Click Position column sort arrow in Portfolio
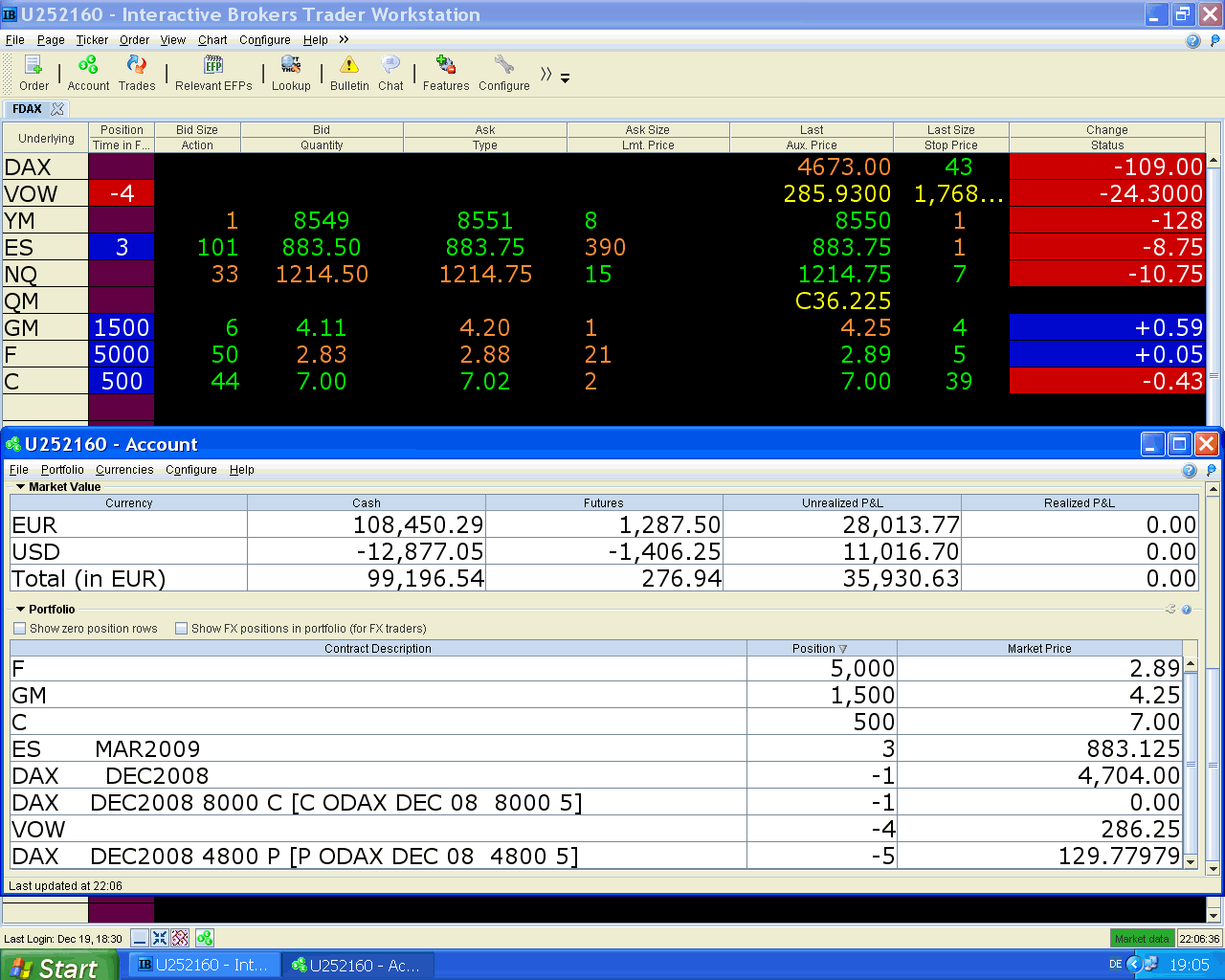1225x980 pixels. (x=843, y=649)
